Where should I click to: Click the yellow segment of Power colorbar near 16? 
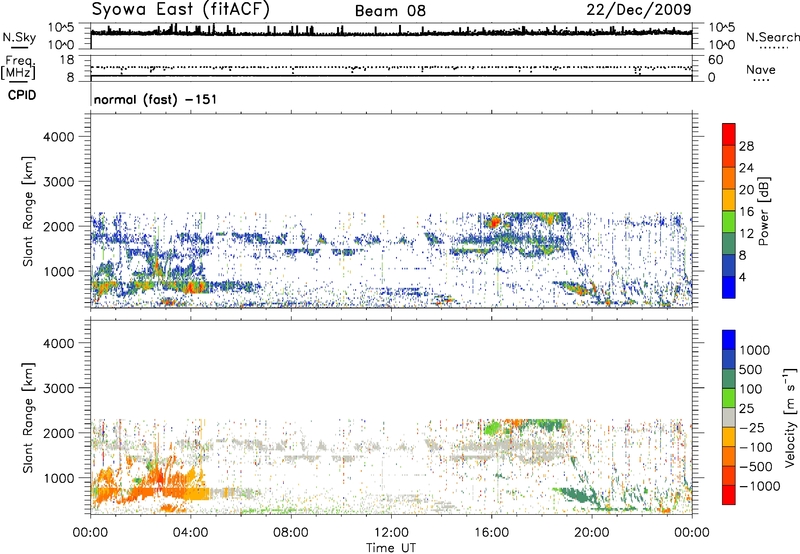click(729, 199)
